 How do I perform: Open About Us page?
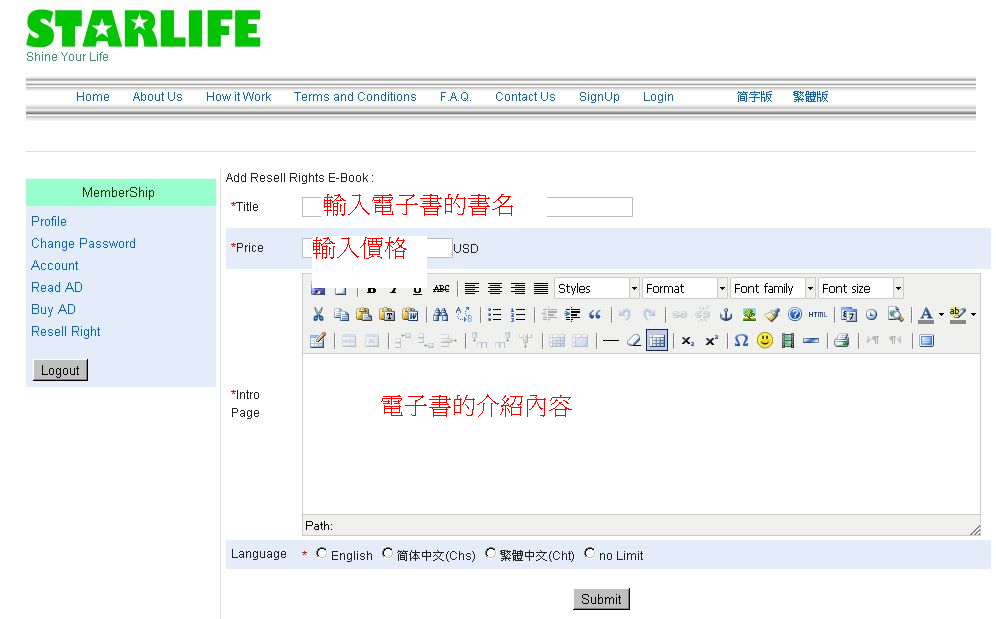(158, 97)
